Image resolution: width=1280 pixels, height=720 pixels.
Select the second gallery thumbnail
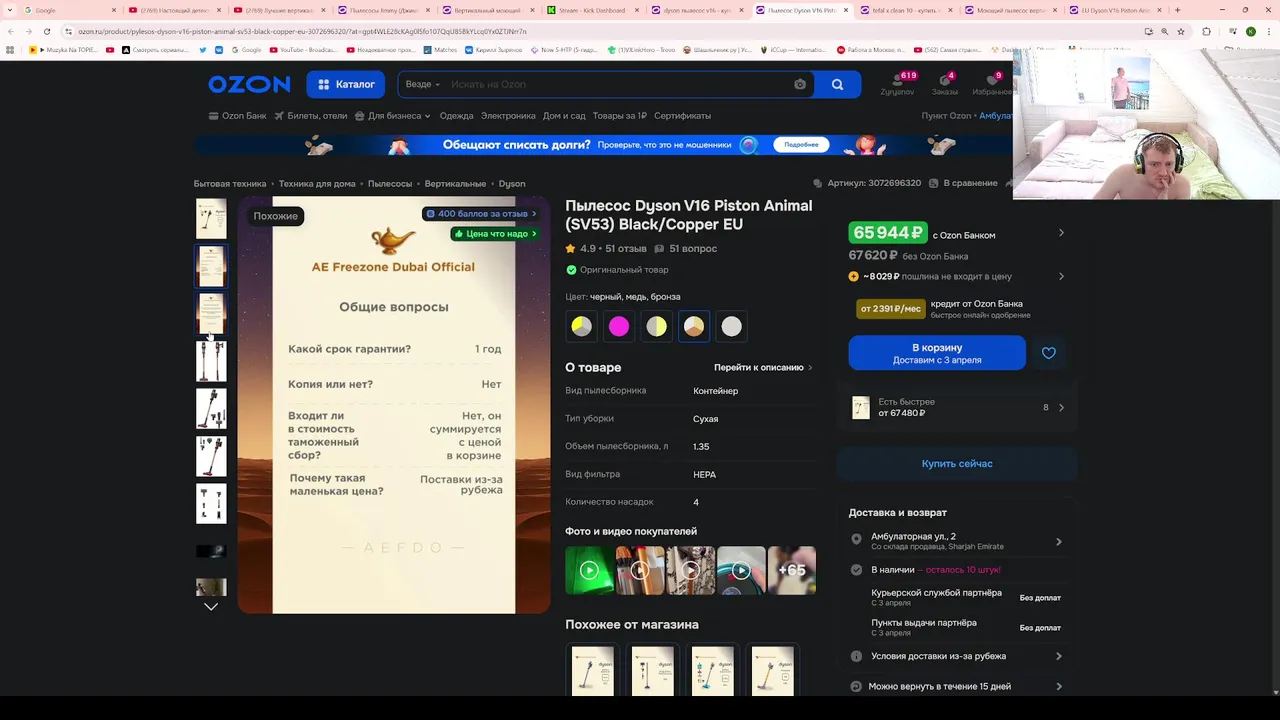pyautogui.click(x=211, y=266)
